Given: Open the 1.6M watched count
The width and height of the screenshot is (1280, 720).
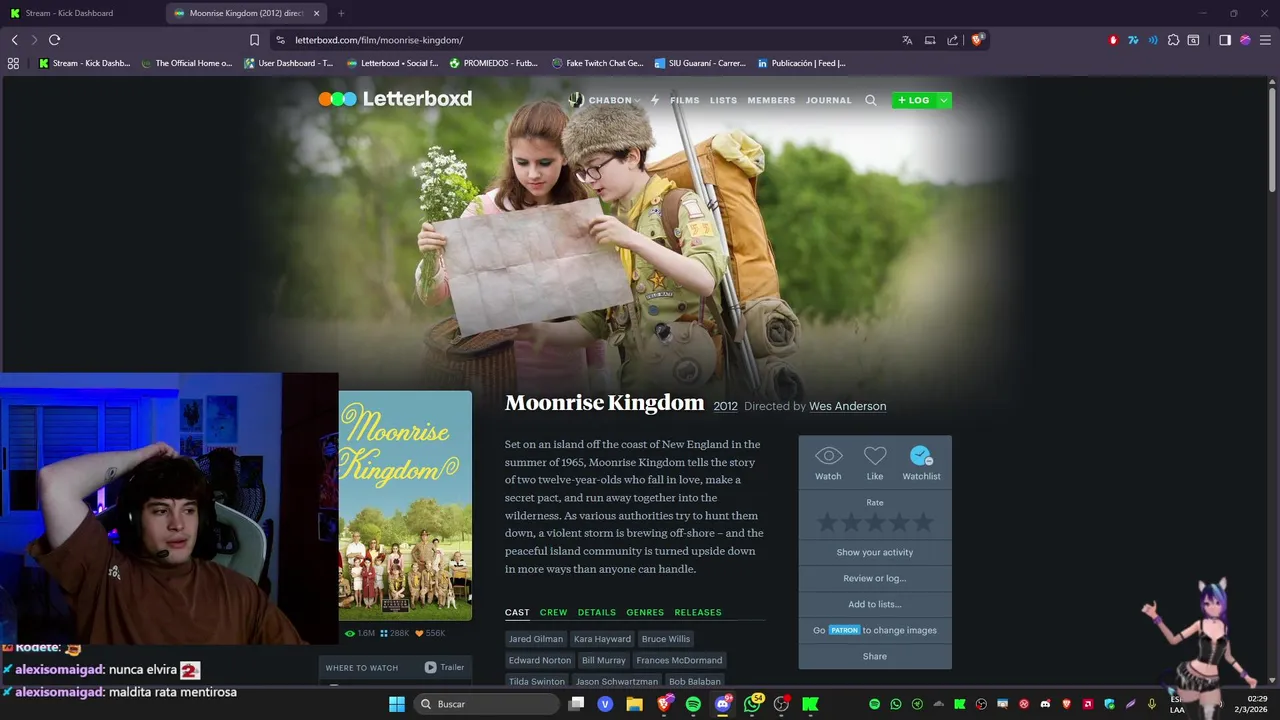Looking at the screenshot, I should point(360,633).
